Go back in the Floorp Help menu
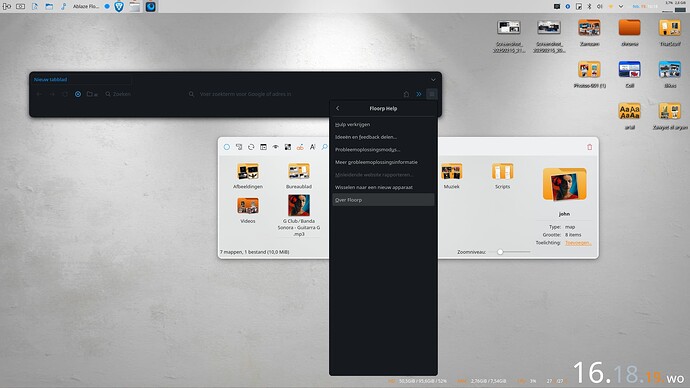 coord(338,108)
